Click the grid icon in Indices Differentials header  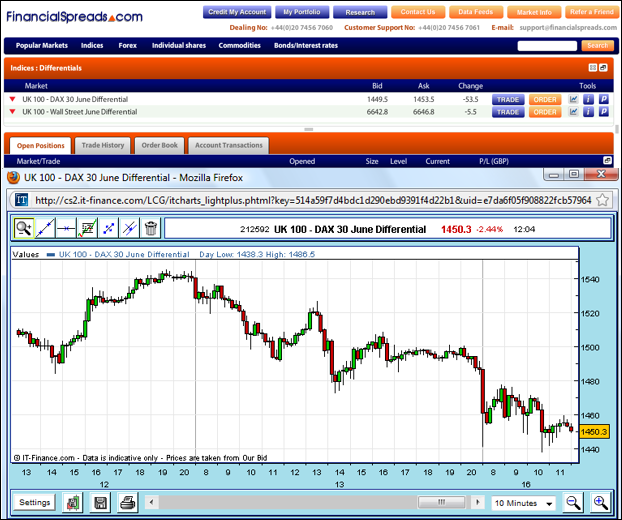click(x=593, y=68)
